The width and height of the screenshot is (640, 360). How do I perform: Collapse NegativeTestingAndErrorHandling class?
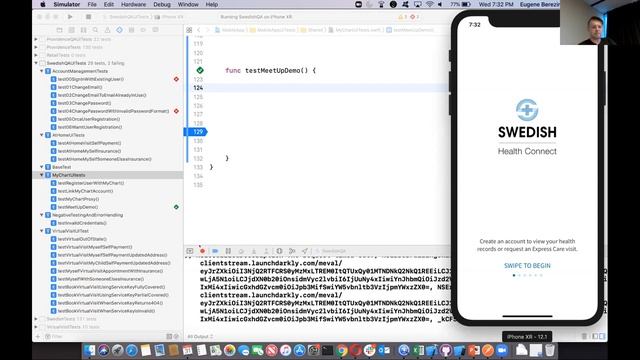click(42, 215)
